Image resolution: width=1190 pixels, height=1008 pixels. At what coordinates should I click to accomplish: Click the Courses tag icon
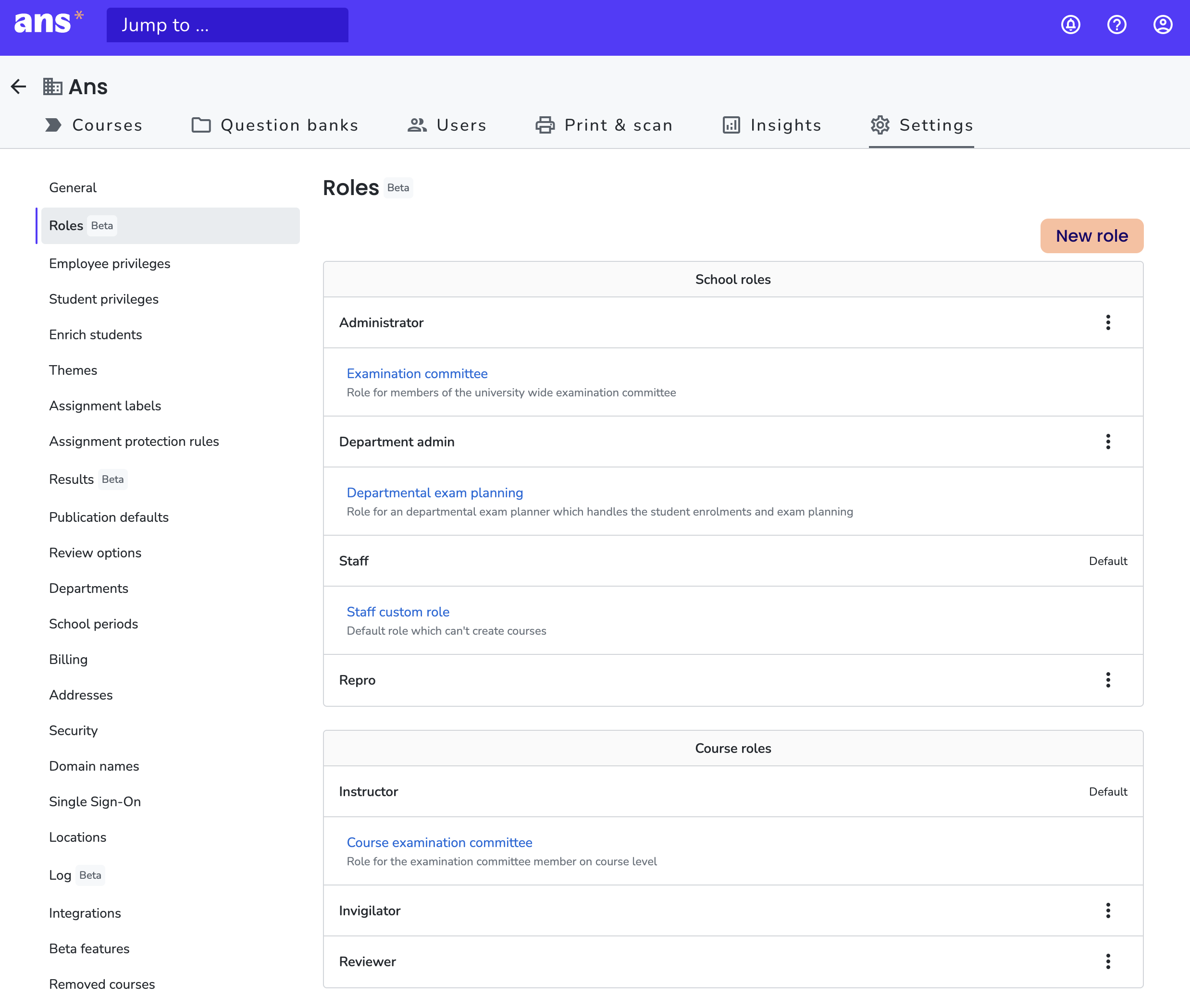click(53, 125)
